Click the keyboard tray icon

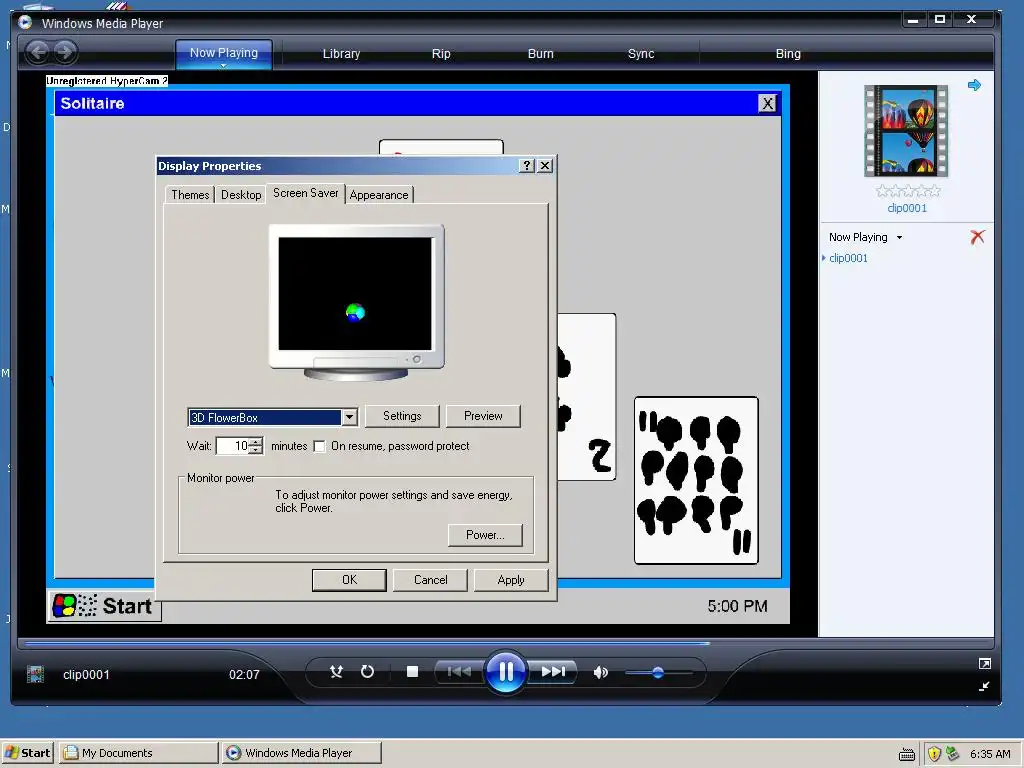906,755
